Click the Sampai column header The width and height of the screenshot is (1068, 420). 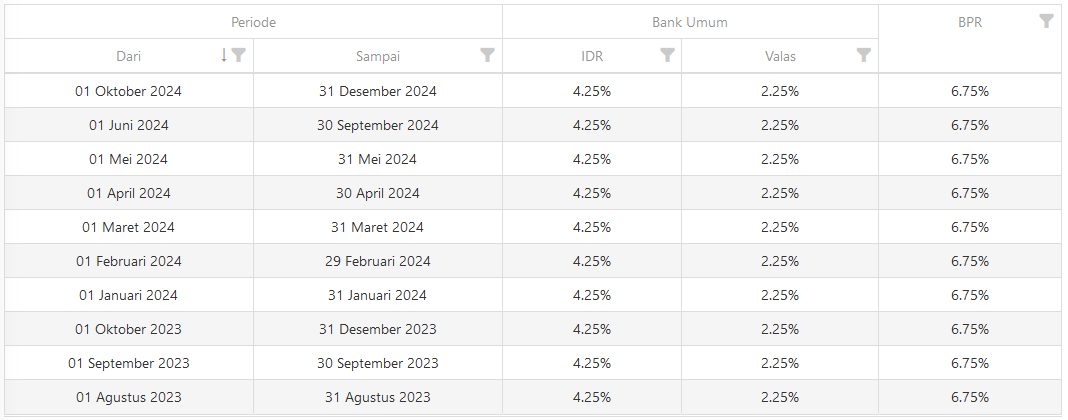pyautogui.click(x=378, y=56)
